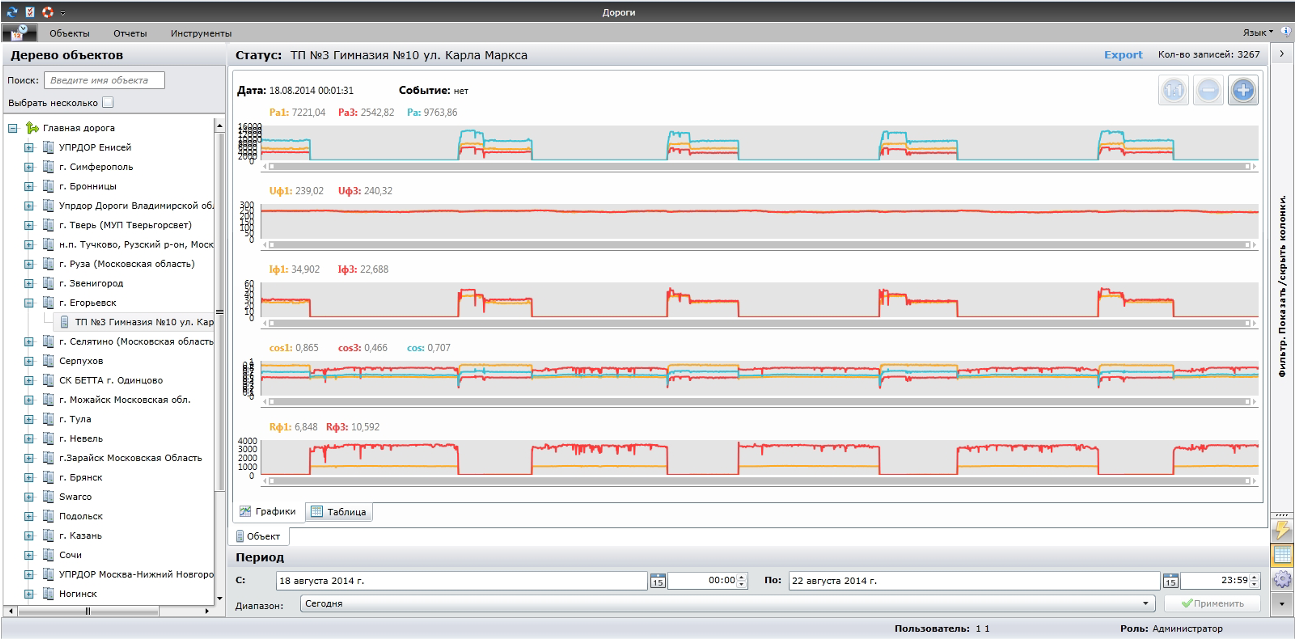The width and height of the screenshot is (1295, 639).
Task: Collapse the 'г. Егорьевск' tree node
Action: (x=29, y=302)
